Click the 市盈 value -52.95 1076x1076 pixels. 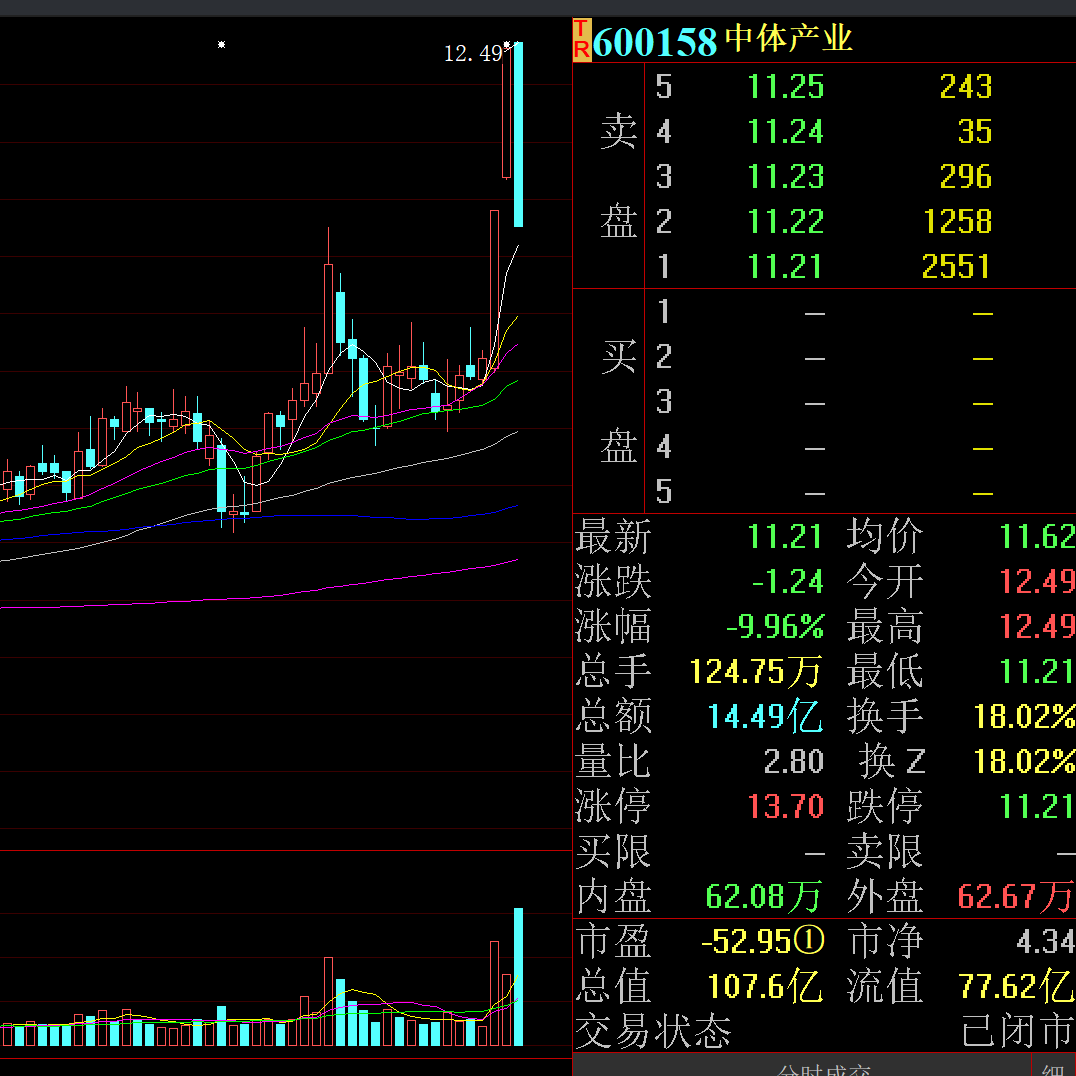click(762, 942)
